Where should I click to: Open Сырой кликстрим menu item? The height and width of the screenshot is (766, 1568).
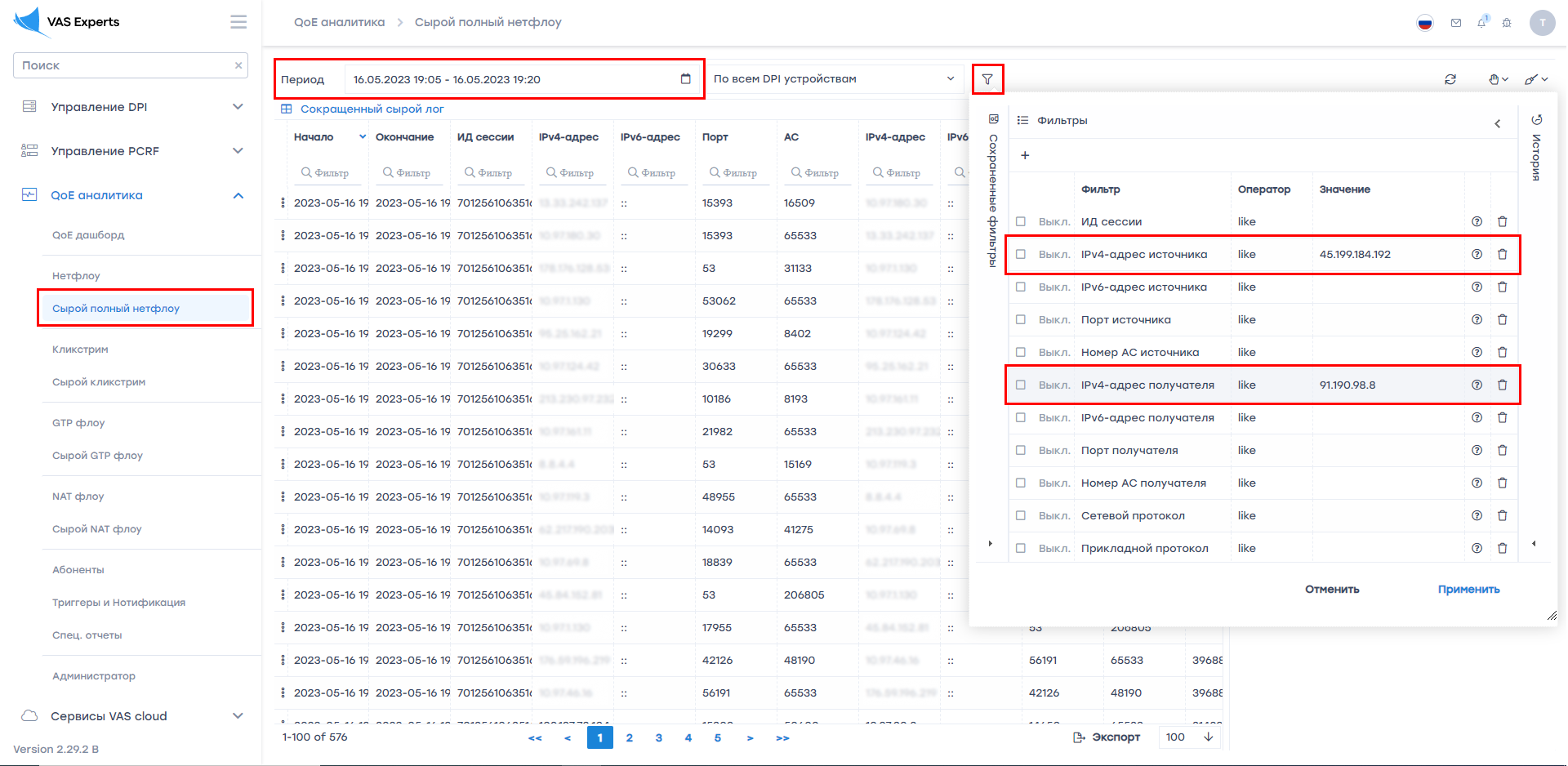99,382
